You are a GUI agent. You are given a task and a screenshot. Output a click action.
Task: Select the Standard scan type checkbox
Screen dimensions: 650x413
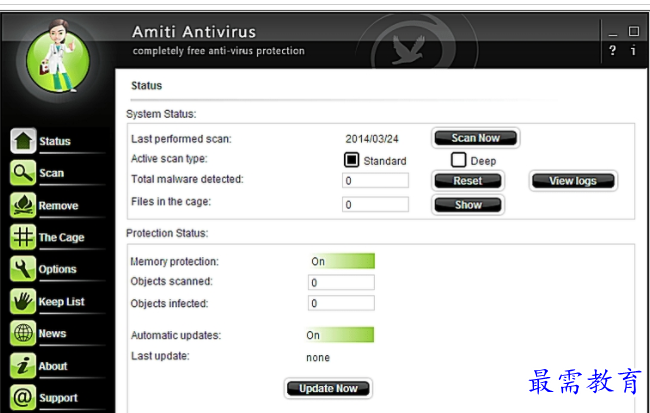tap(352, 160)
